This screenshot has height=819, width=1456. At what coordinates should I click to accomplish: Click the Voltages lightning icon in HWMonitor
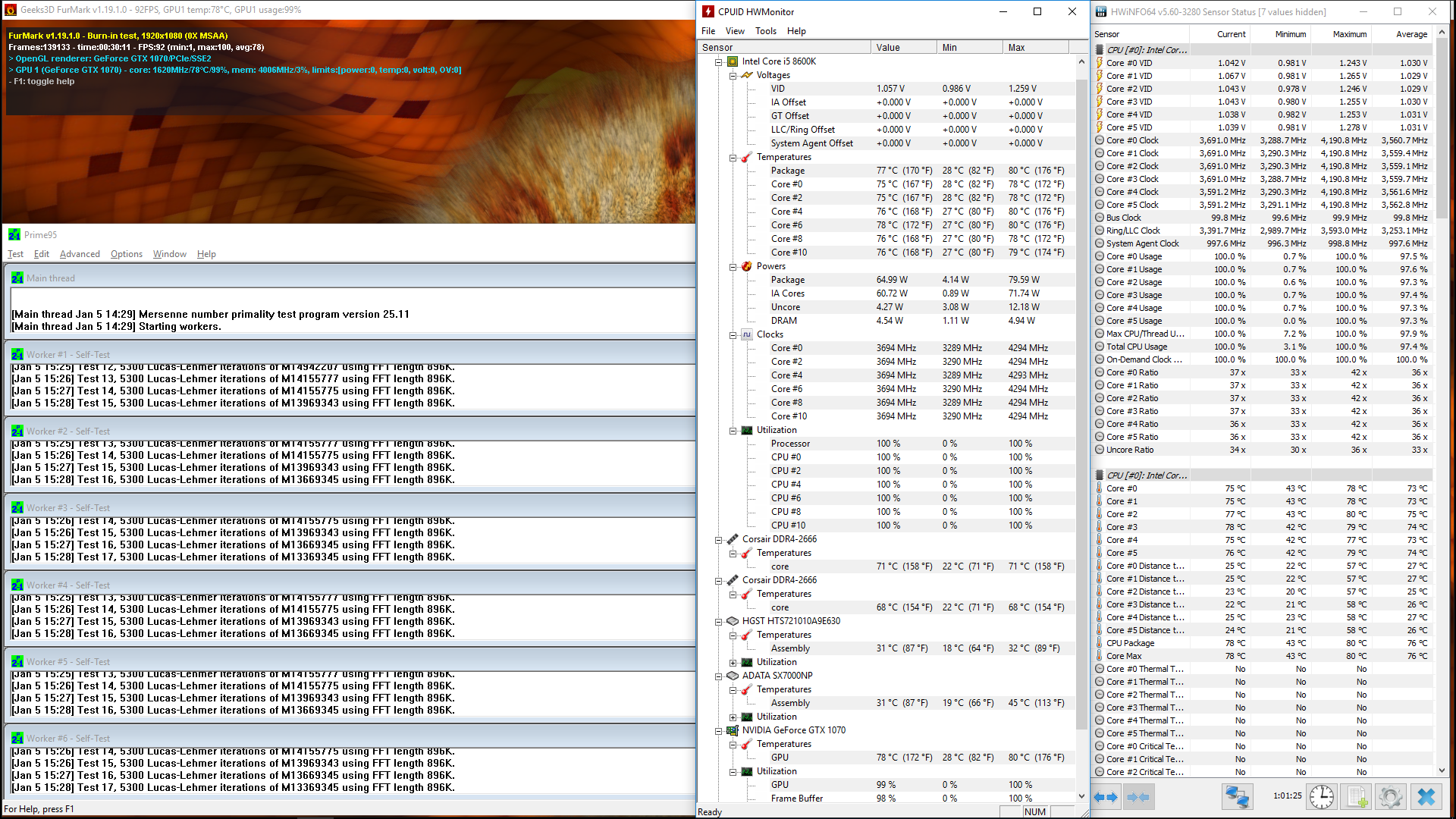point(747,75)
